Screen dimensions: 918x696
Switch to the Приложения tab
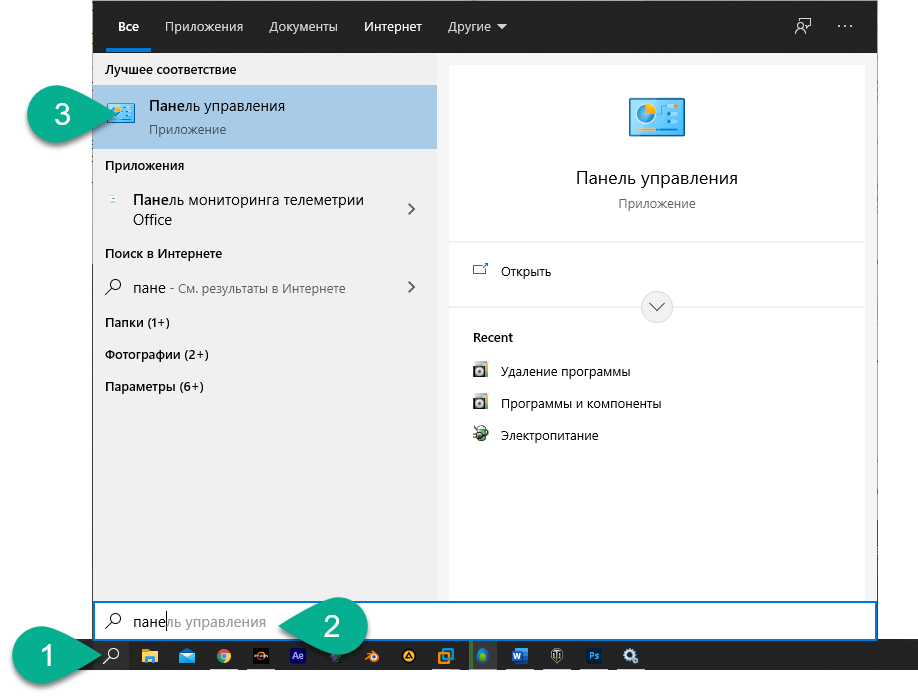[x=204, y=26]
